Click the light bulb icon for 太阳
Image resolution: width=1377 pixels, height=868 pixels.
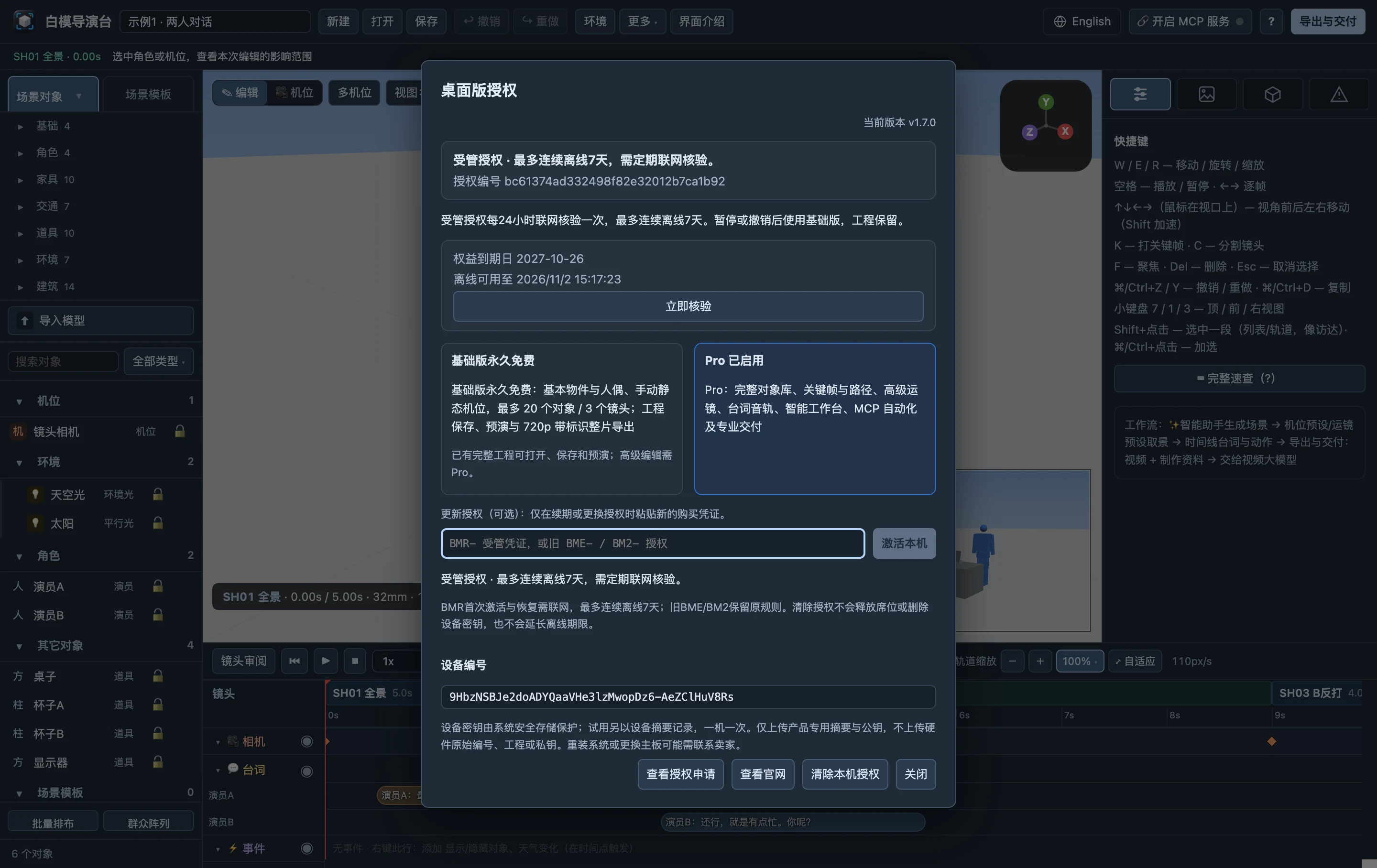click(x=35, y=522)
